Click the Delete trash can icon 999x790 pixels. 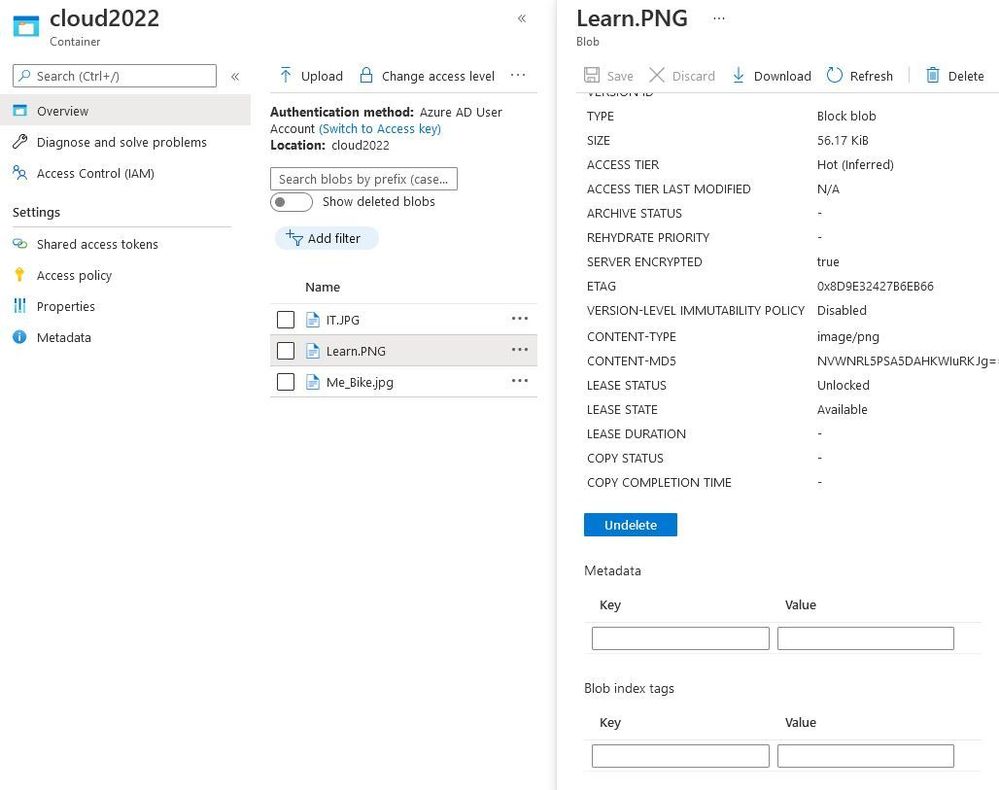[x=933, y=75]
